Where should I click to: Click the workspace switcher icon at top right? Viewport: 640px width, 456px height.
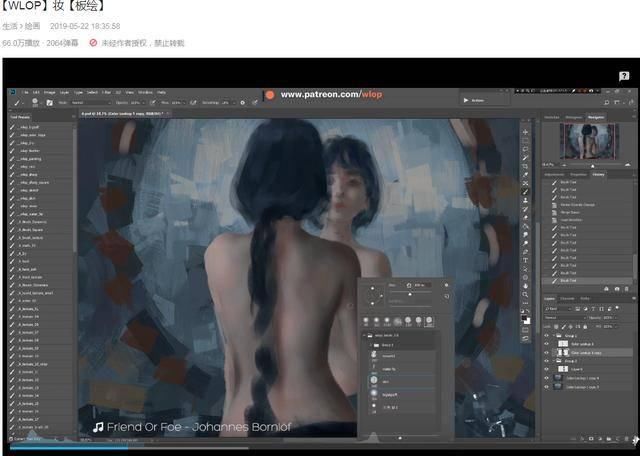pyautogui.click(x=617, y=102)
